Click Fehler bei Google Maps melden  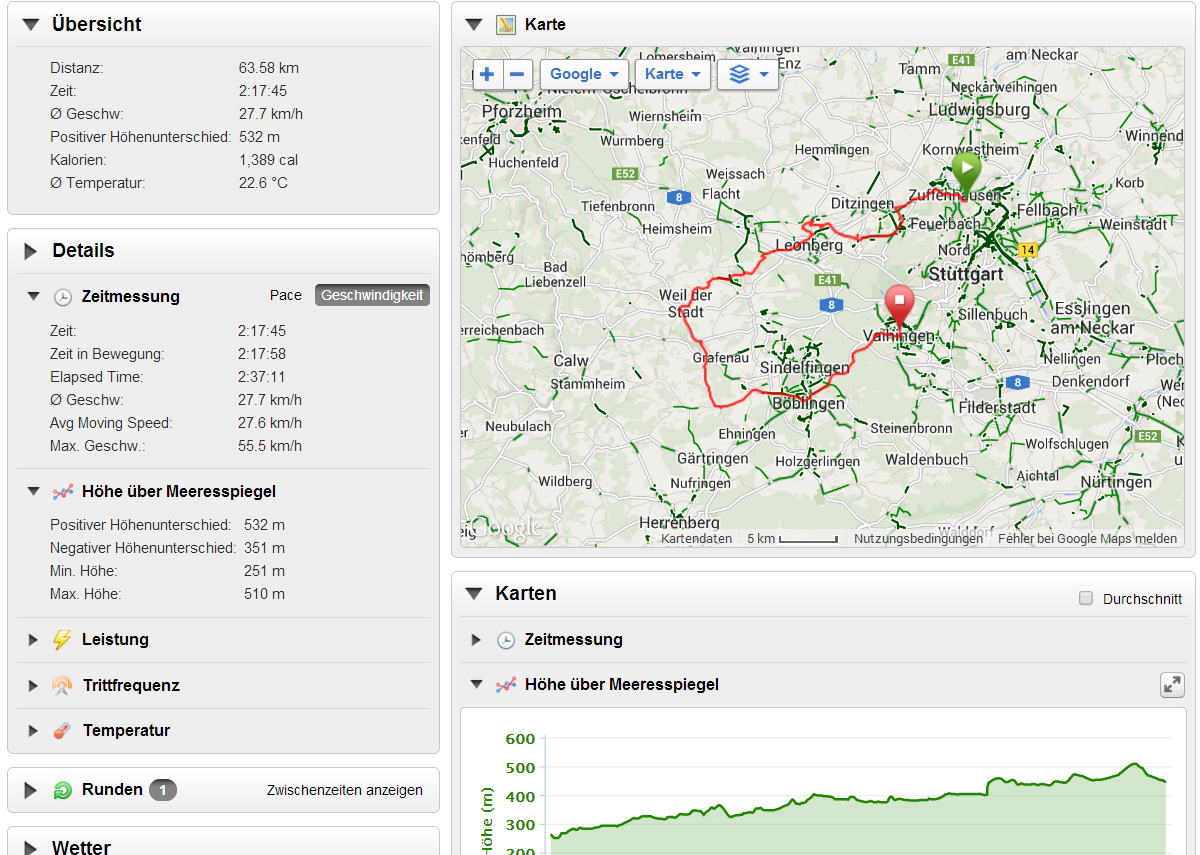[1087, 538]
